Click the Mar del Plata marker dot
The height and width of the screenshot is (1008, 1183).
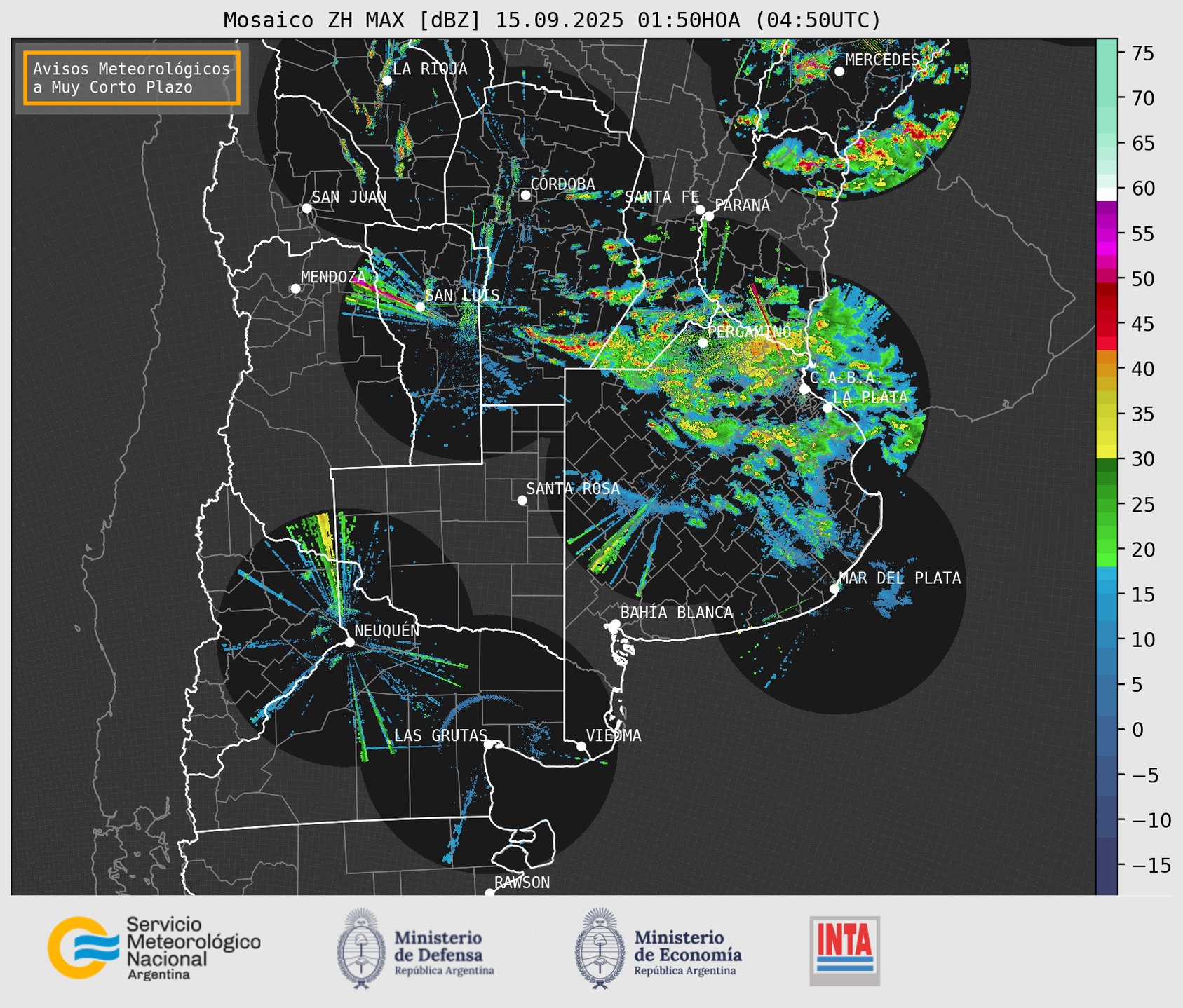[834, 589]
